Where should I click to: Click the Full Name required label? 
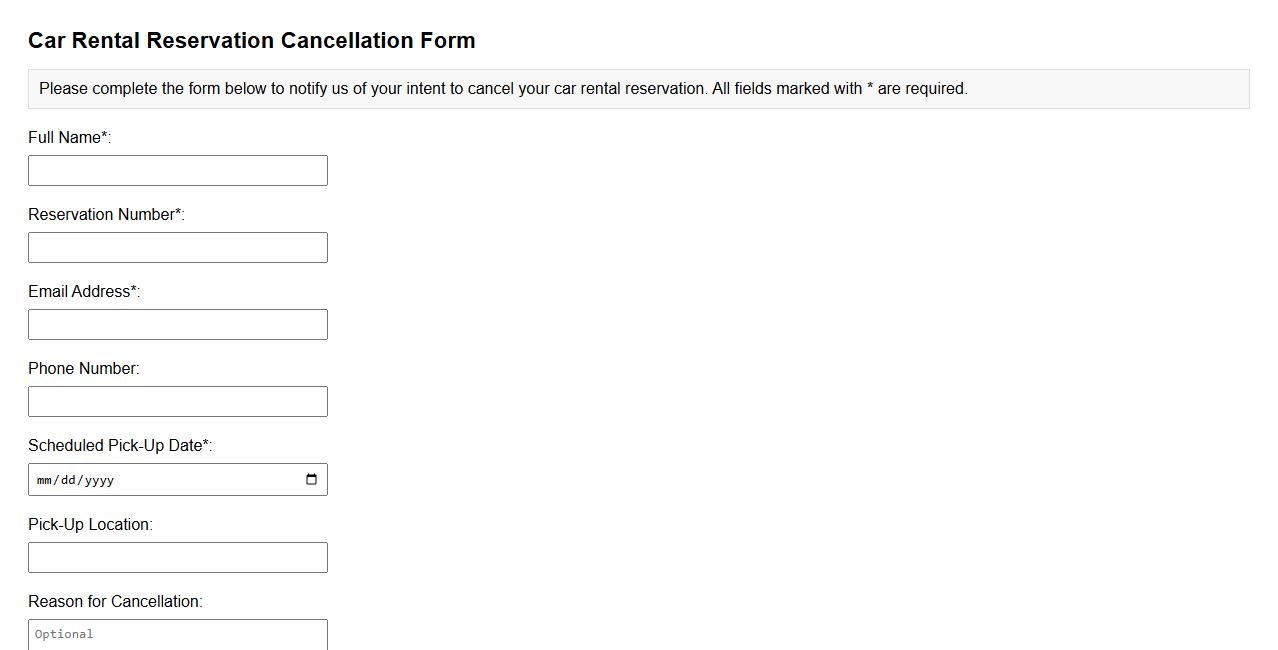point(69,137)
